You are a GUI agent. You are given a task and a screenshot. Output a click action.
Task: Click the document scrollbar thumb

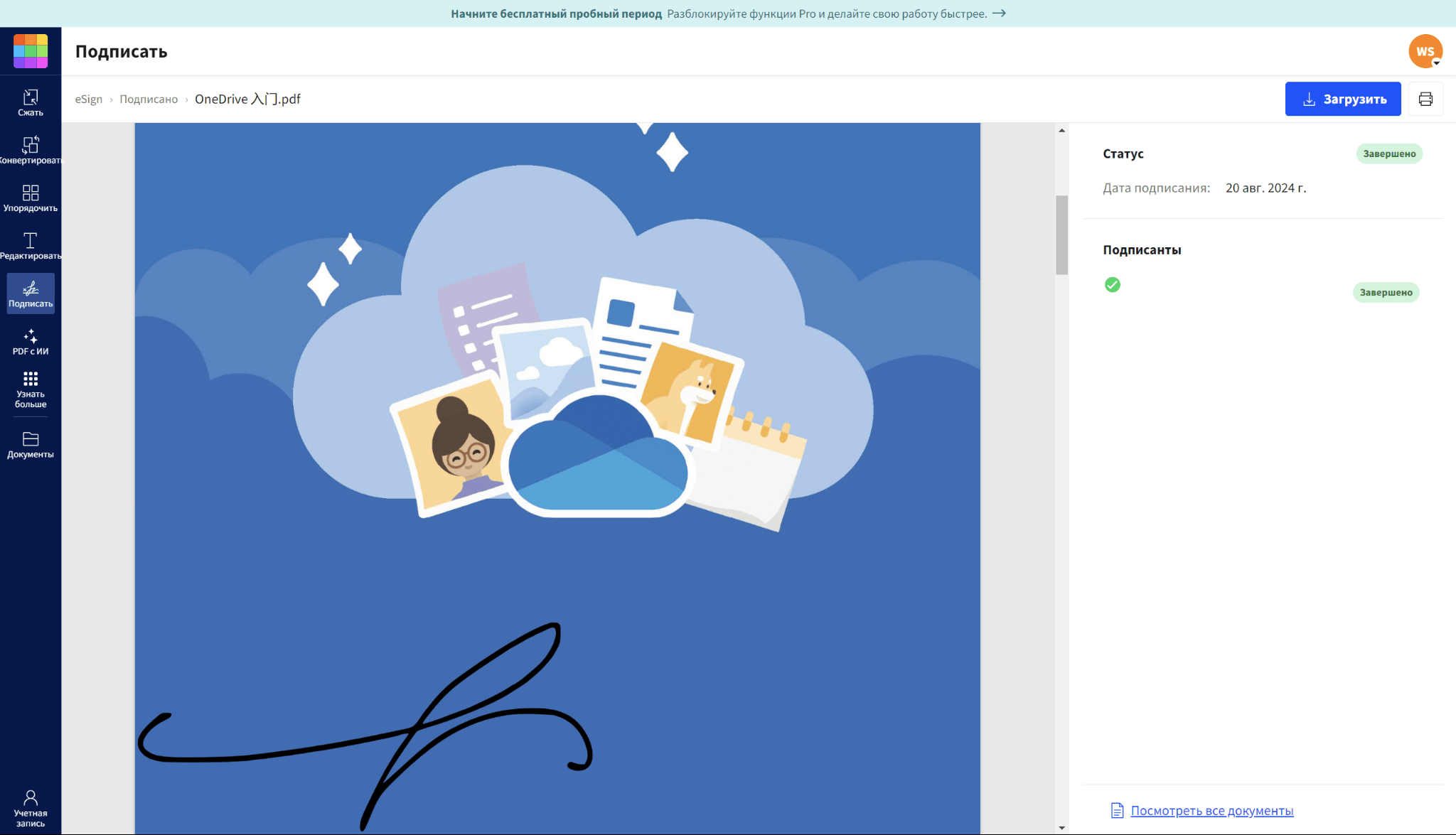(x=1061, y=235)
